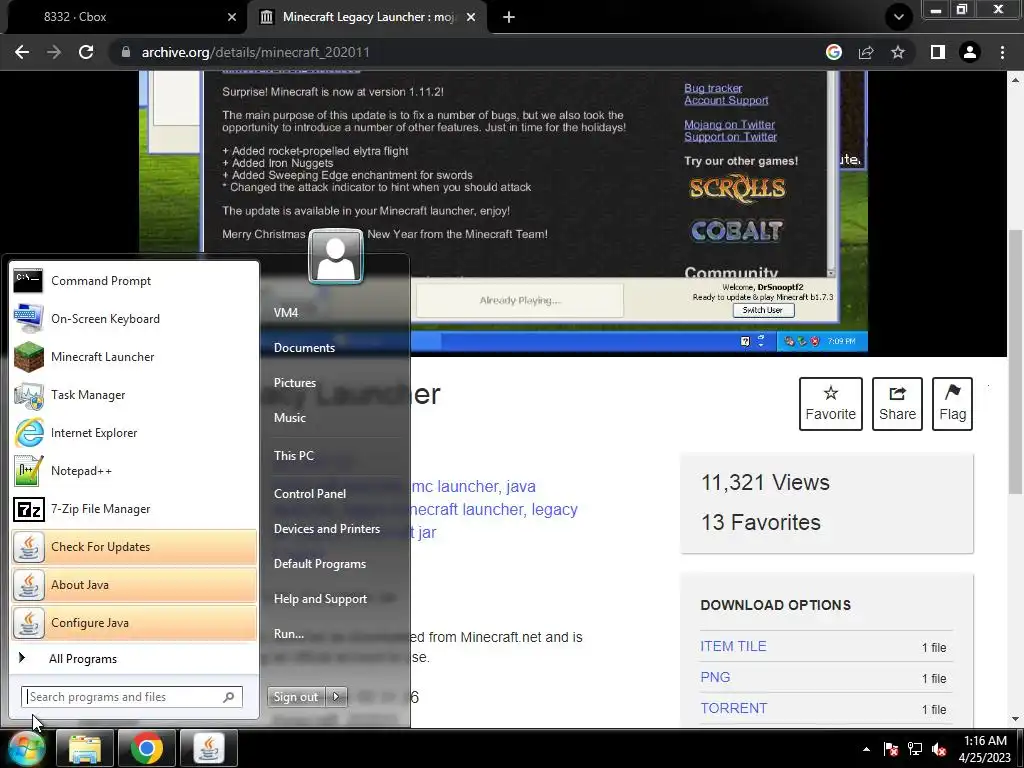Screen dimensions: 1024x768
Task: Open 7-Zip File Manager
Action: 134,509
